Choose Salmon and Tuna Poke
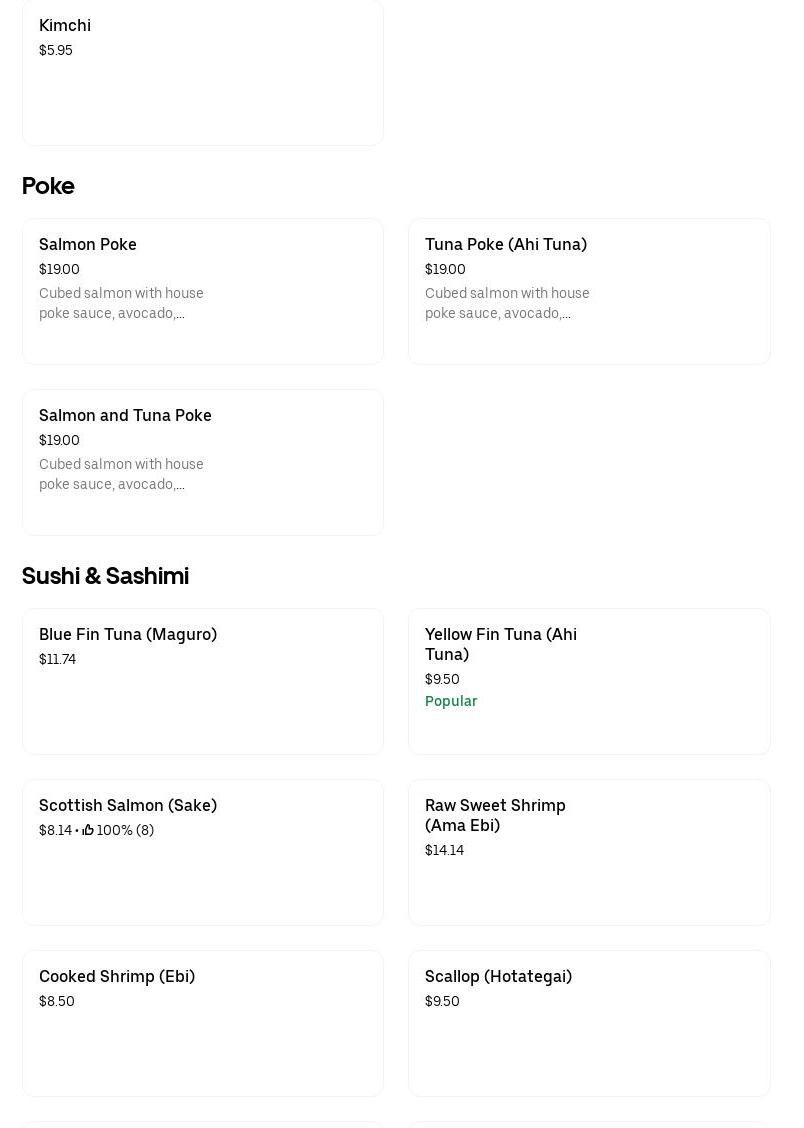 coord(202,462)
